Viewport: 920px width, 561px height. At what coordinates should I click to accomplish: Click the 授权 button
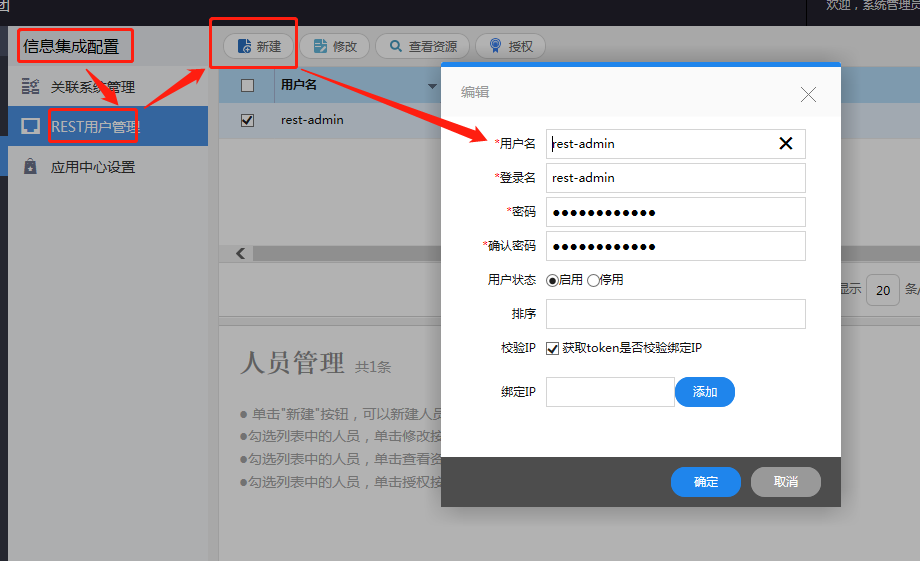click(510, 46)
